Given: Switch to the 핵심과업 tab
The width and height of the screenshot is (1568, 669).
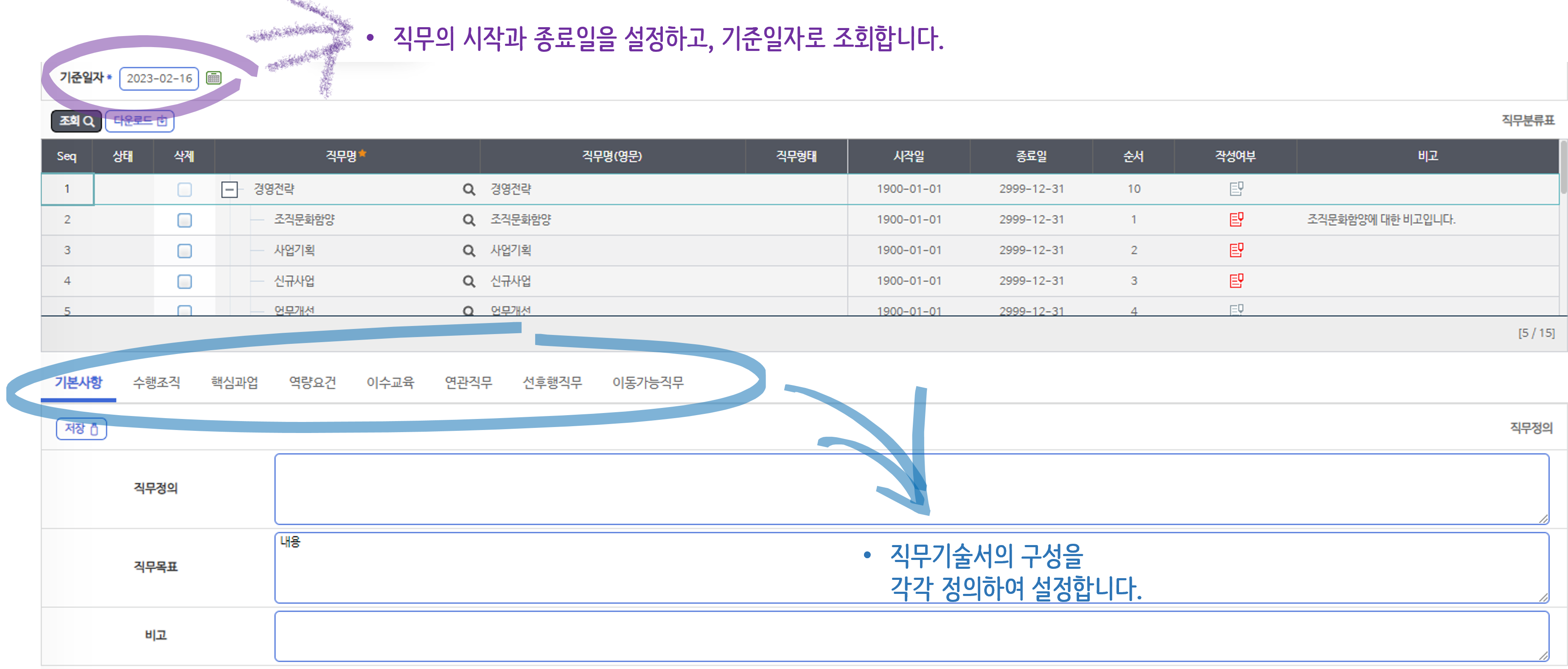Looking at the screenshot, I should (234, 382).
